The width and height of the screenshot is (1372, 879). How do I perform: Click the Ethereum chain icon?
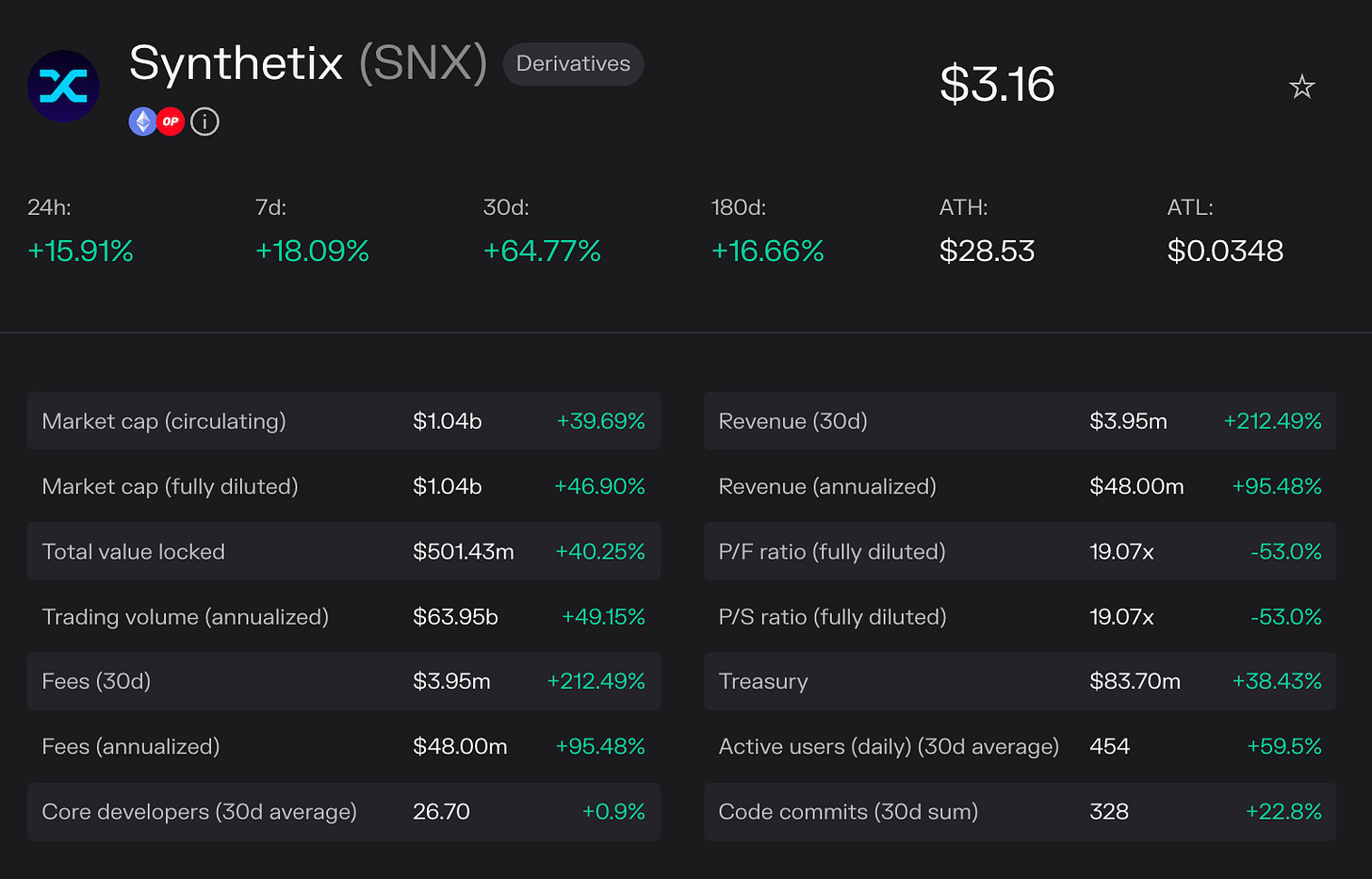point(142,122)
